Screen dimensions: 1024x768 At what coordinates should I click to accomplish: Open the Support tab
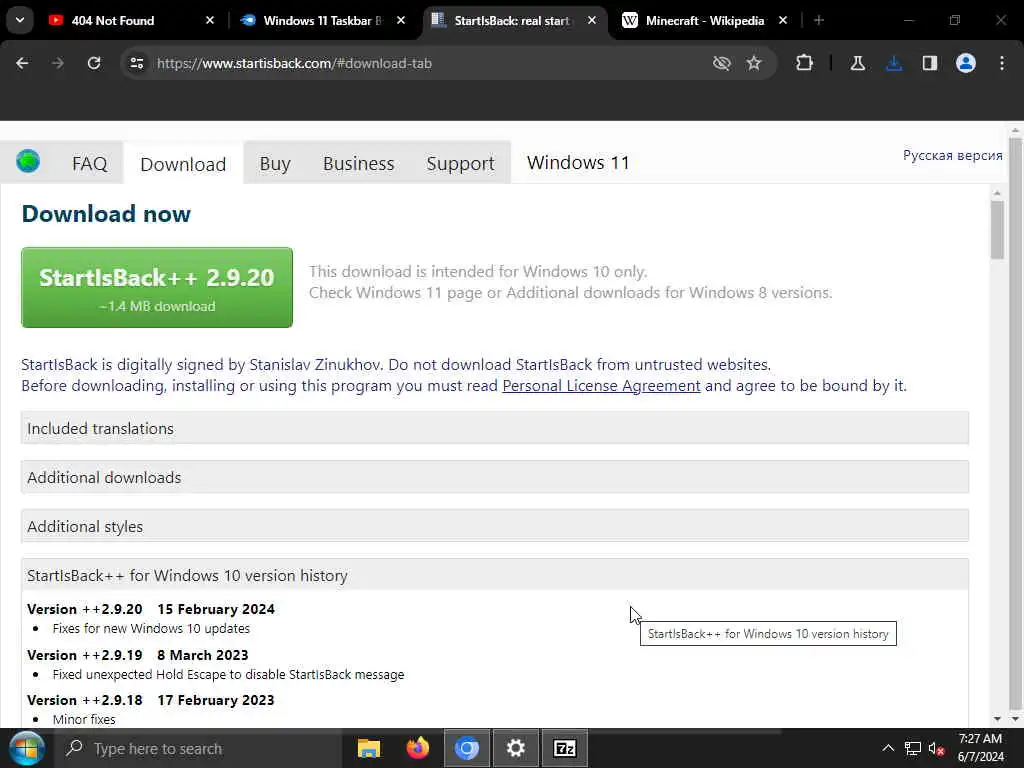click(x=460, y=163)
